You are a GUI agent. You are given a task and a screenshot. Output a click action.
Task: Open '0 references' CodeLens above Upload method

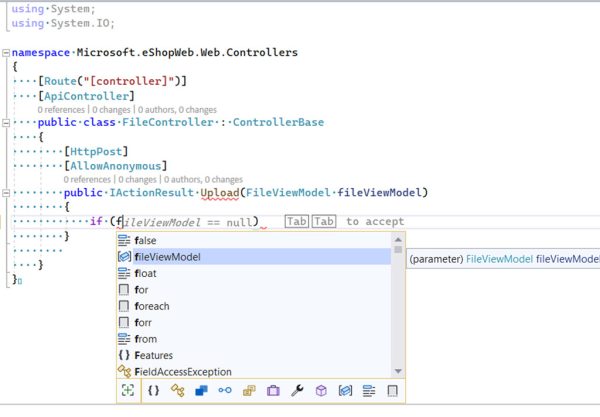(87, 179)
